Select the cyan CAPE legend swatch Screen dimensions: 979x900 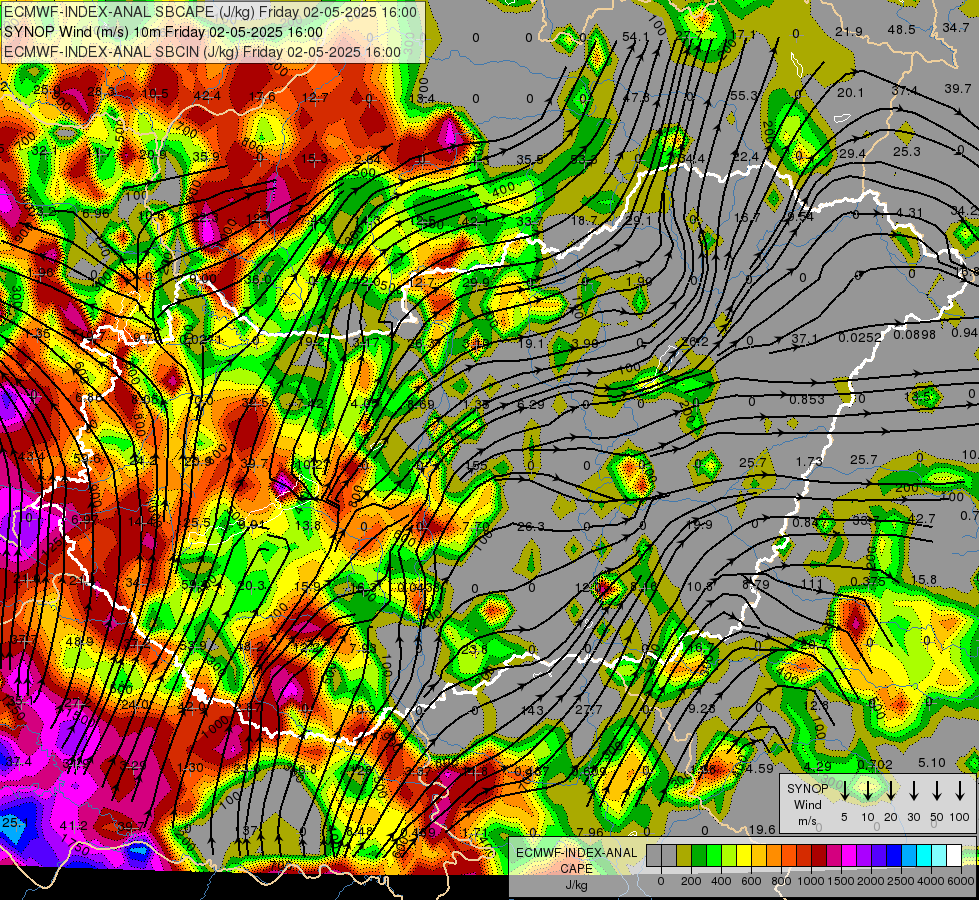point(923,856)
